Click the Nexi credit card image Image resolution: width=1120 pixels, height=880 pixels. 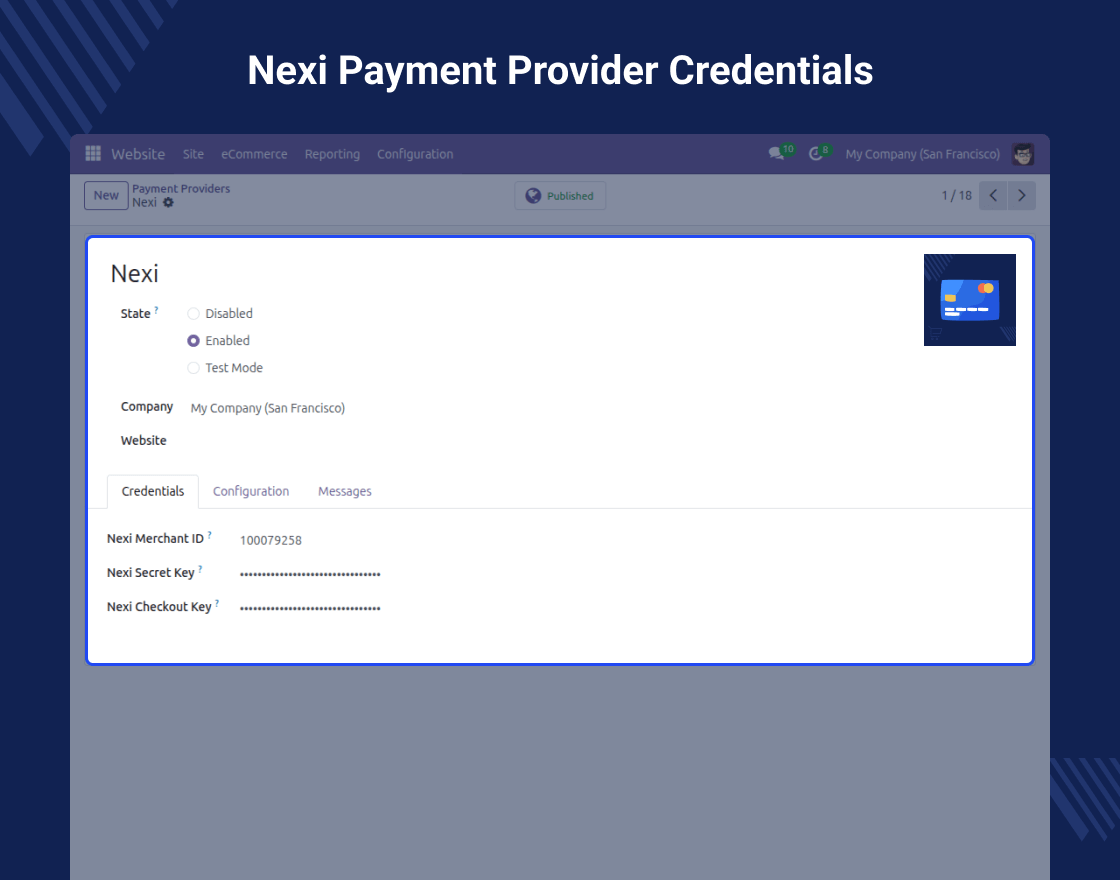(x=969, y=300)
